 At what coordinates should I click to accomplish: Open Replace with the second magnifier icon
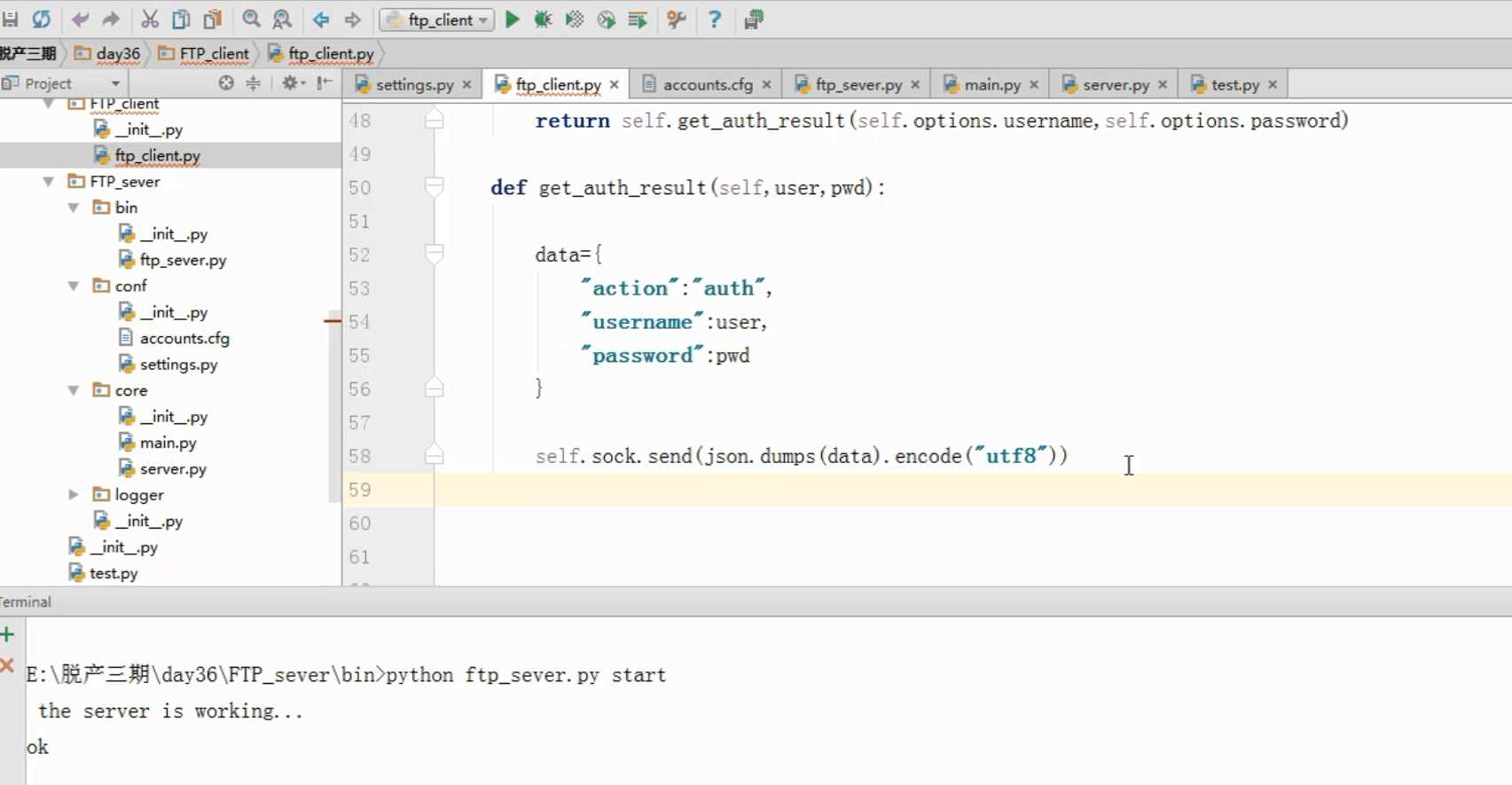point(282,19)
